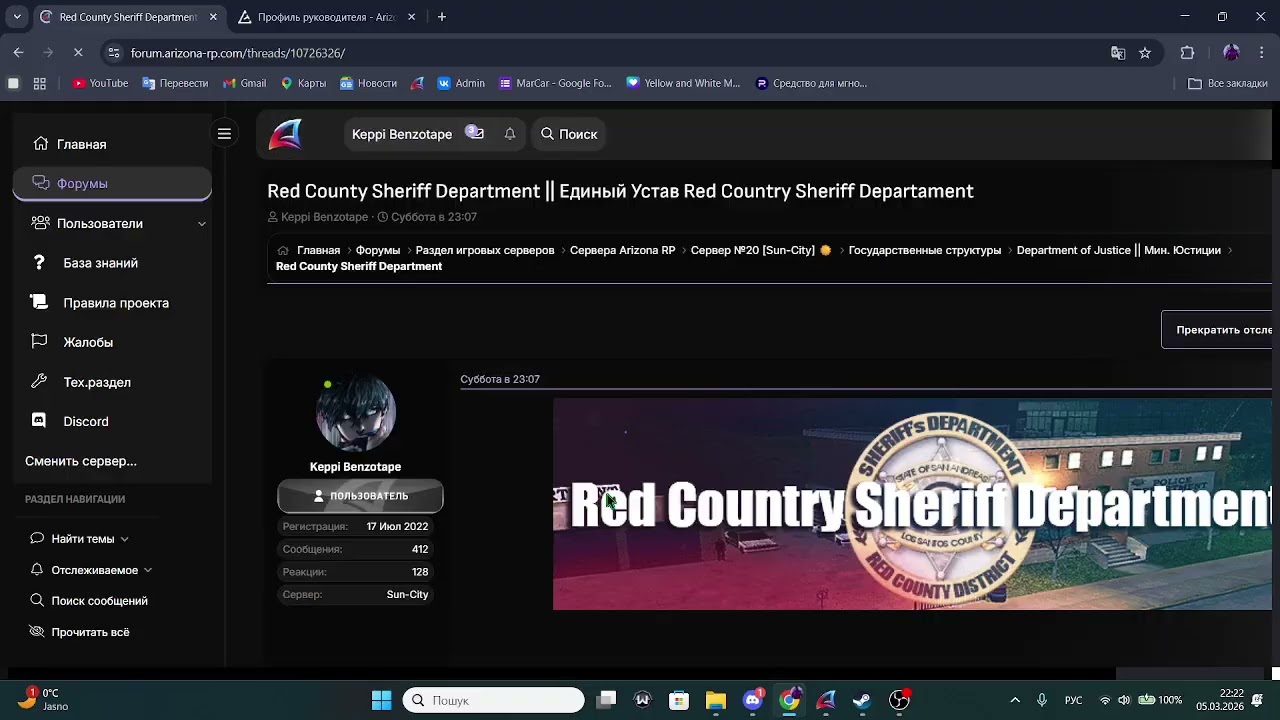
Task: Open OBS Studio from the taskbar
Action: click(899, 700)
